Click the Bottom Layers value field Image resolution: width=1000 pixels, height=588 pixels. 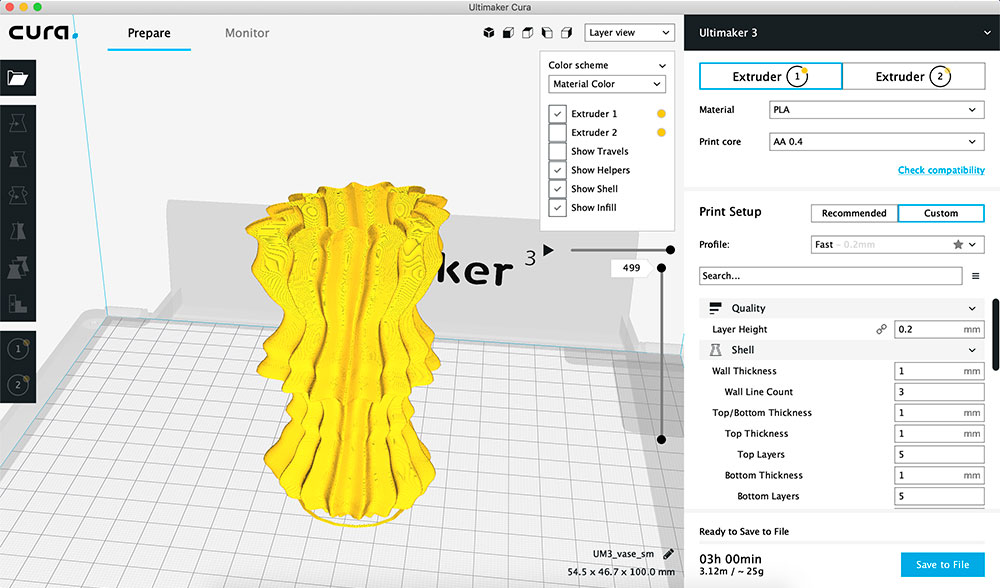point(939,496)
